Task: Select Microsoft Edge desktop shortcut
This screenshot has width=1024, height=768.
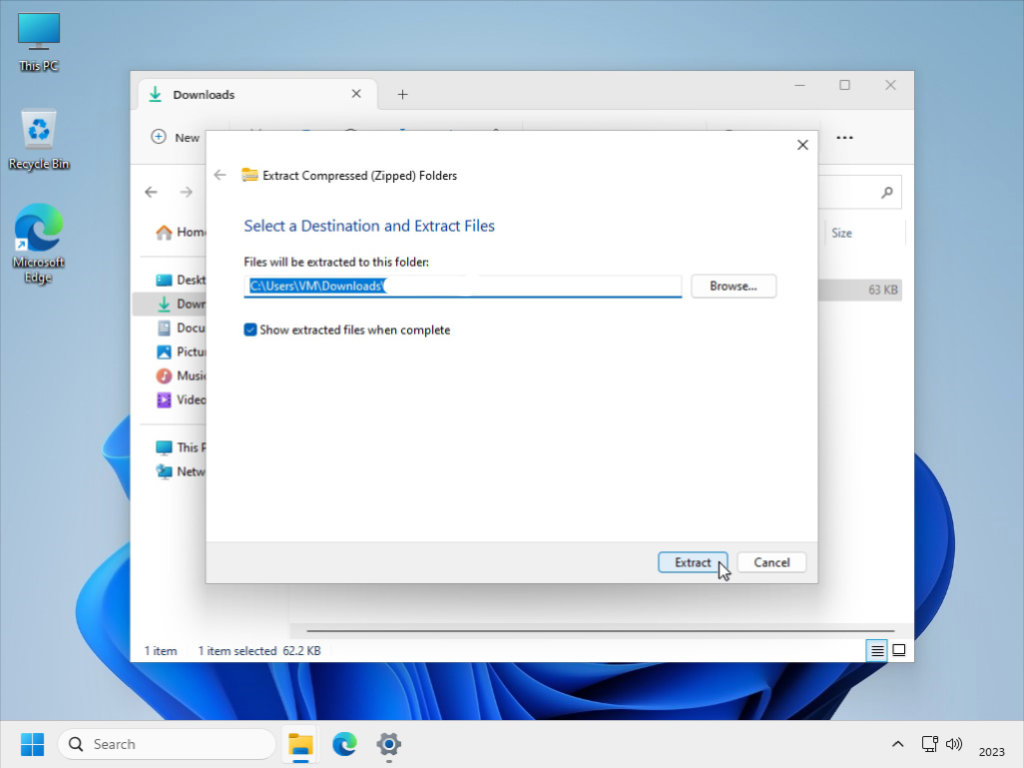Action: [x=39, y=244]
